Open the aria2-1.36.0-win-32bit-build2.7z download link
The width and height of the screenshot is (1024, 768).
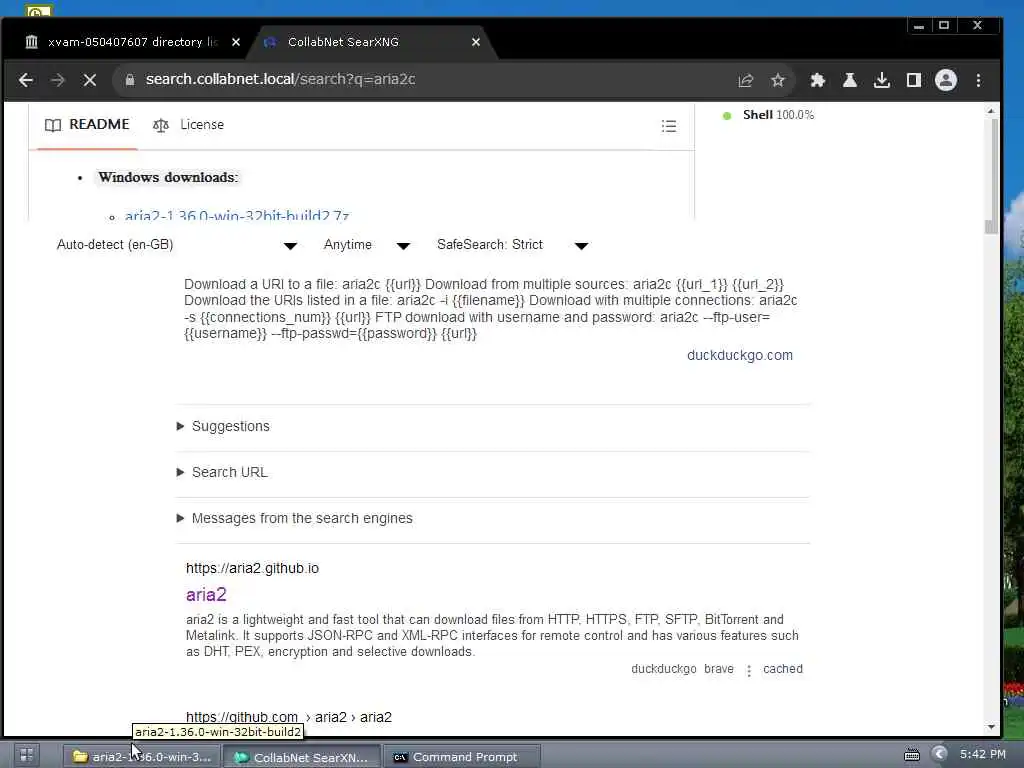click(x=236, y=214)
